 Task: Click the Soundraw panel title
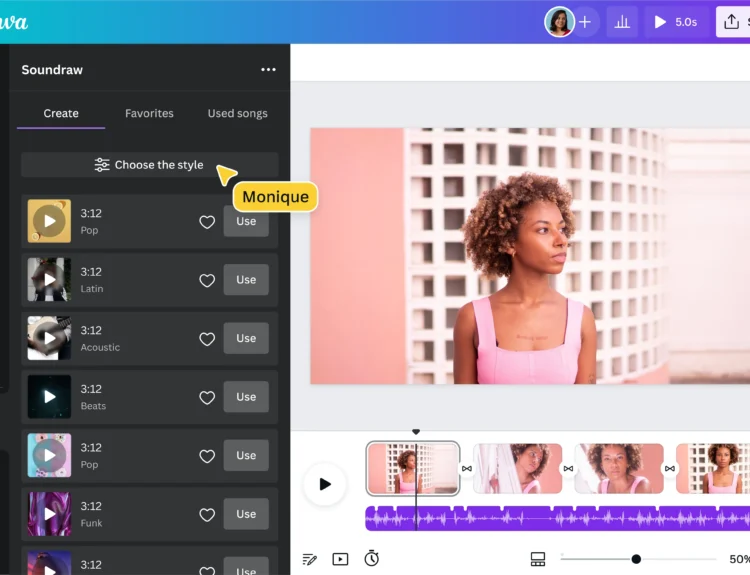[52, 70]
